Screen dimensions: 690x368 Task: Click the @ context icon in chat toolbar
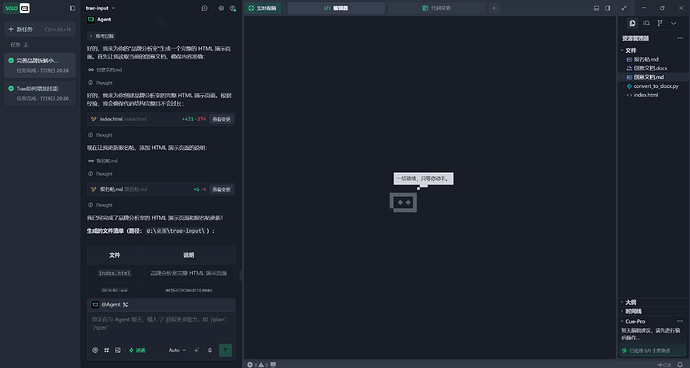[x=95, y=350]
